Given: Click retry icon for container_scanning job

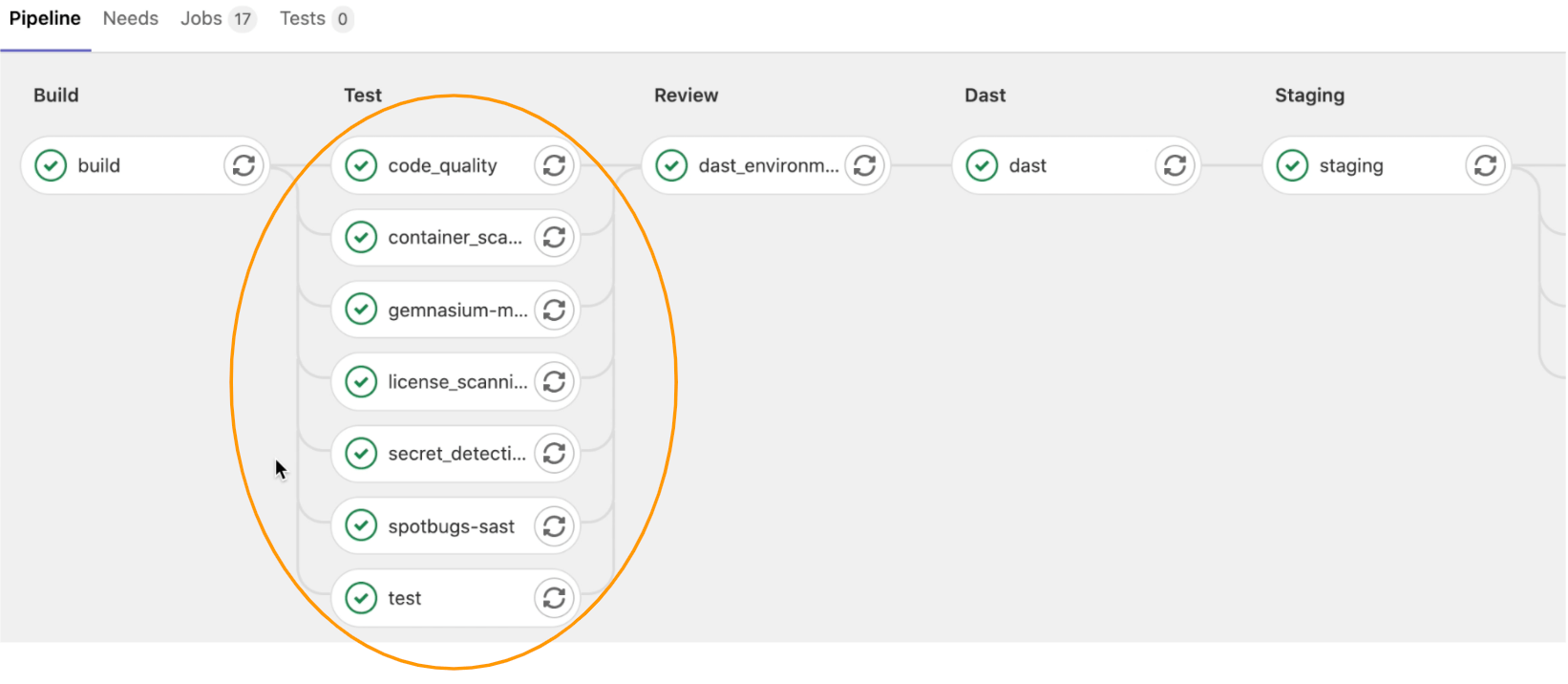Looking at the screenshot, I should click(x=554, y=238).
